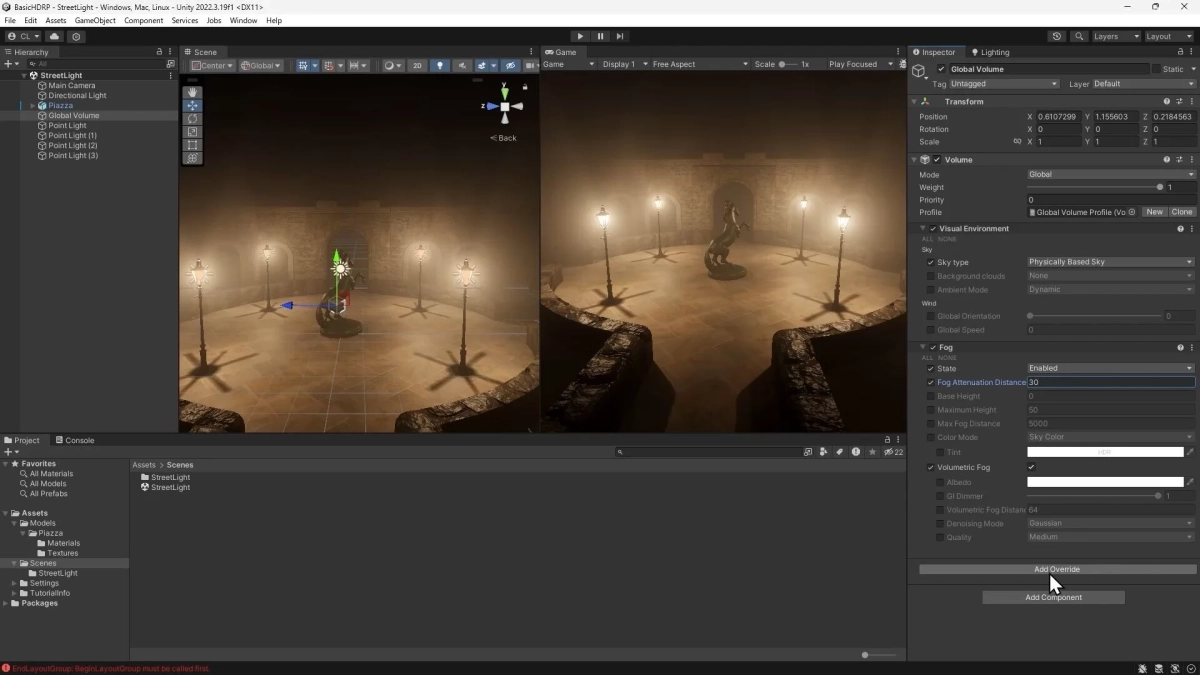The height and width of the screenshot is (675, 1200).
Task: Click the Volume Weight slider handle
Action: point(1159,187)
